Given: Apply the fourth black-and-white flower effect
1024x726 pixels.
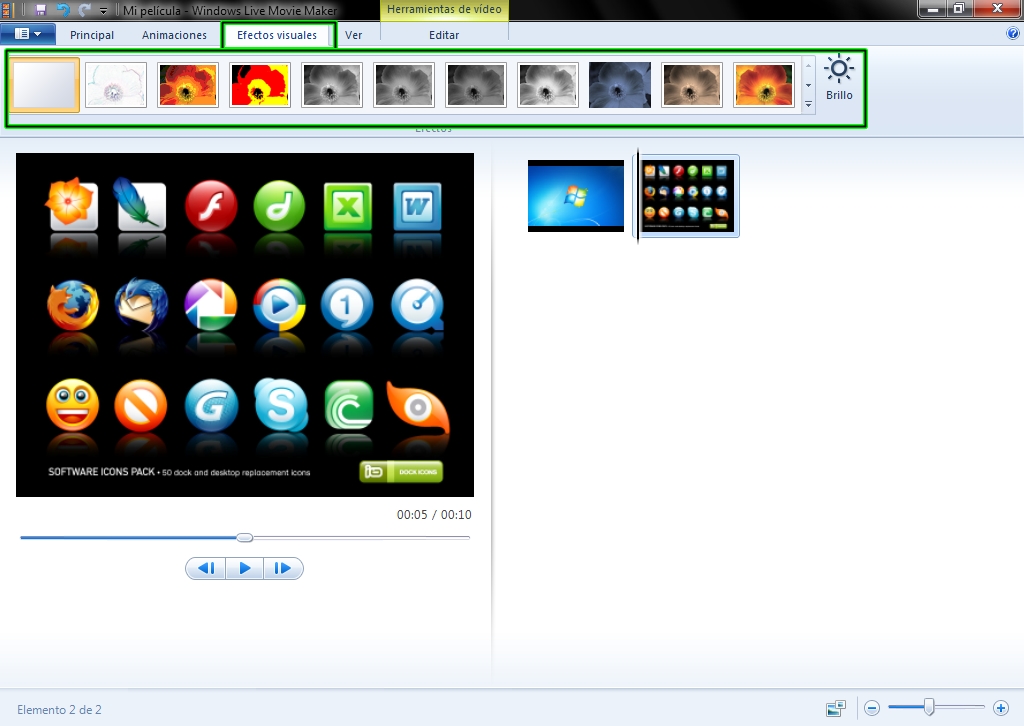Looking at the screenshot, I should (548, 85).
